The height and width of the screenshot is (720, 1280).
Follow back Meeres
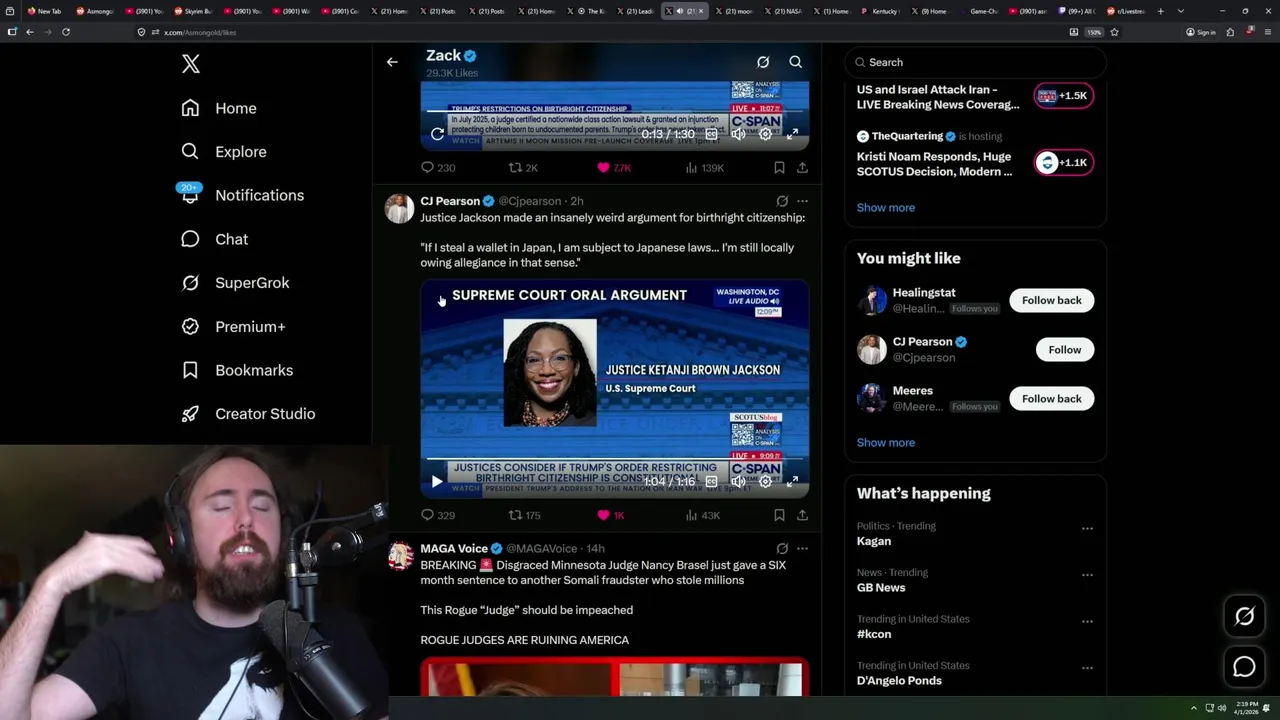tap(1052, 398)
